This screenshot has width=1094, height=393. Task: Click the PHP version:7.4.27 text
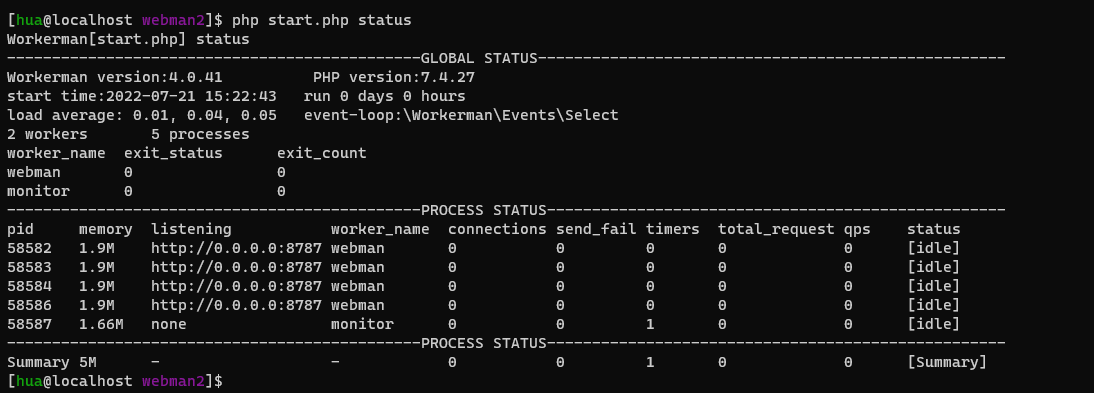pos(394,77)
